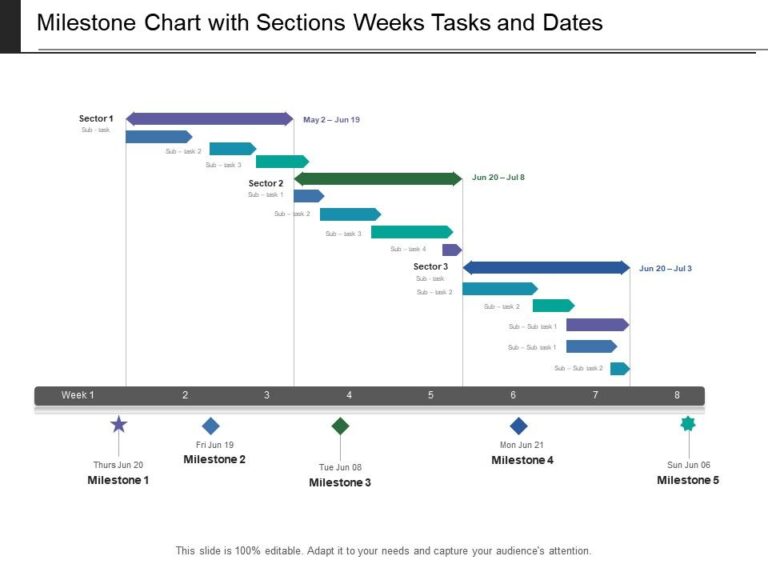Click the green diamond Milestone 3 marker
Screen dimensions: 768x576
pos(340,426)
